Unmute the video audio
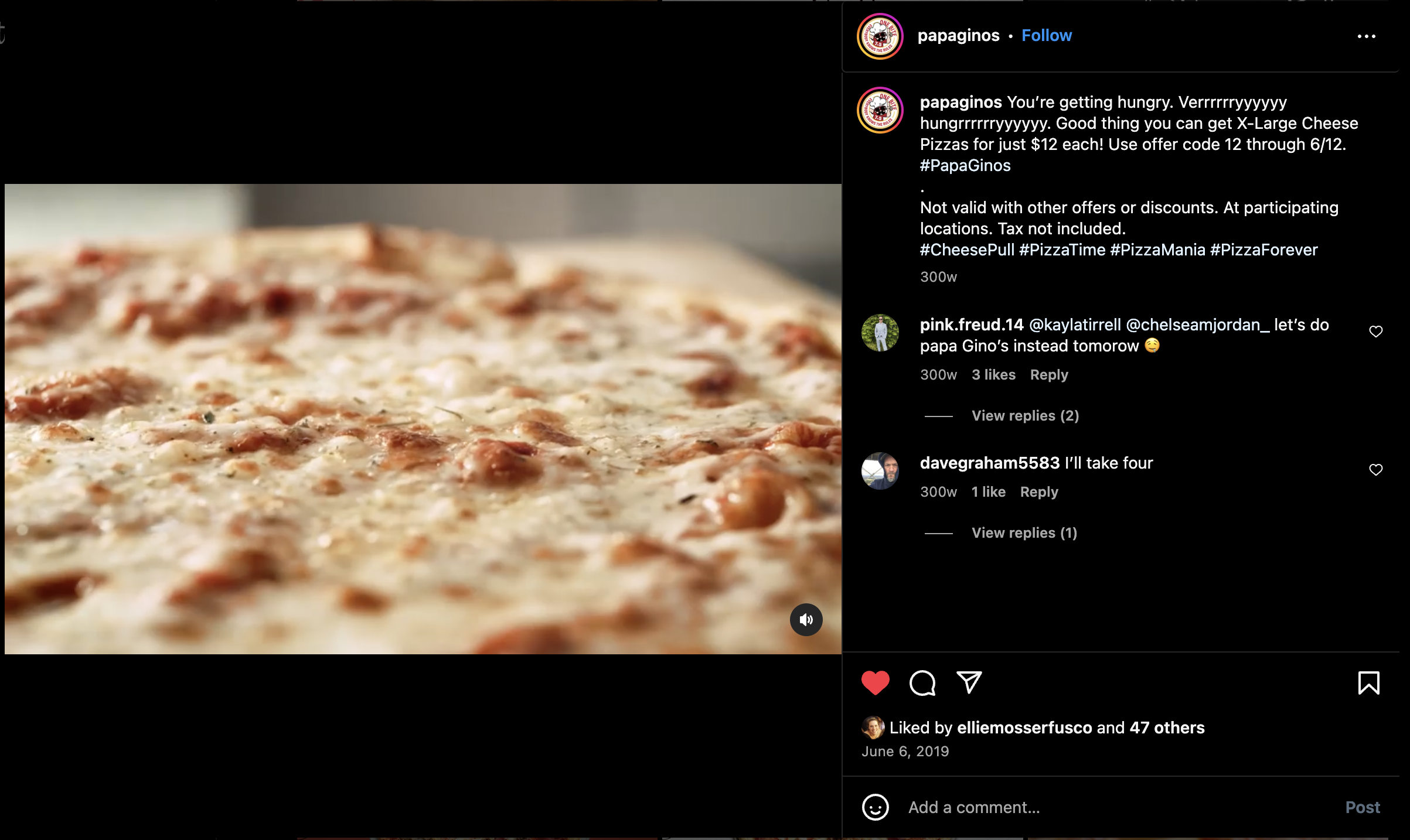Screen dimensions: 1410x840 pos(806,619)
